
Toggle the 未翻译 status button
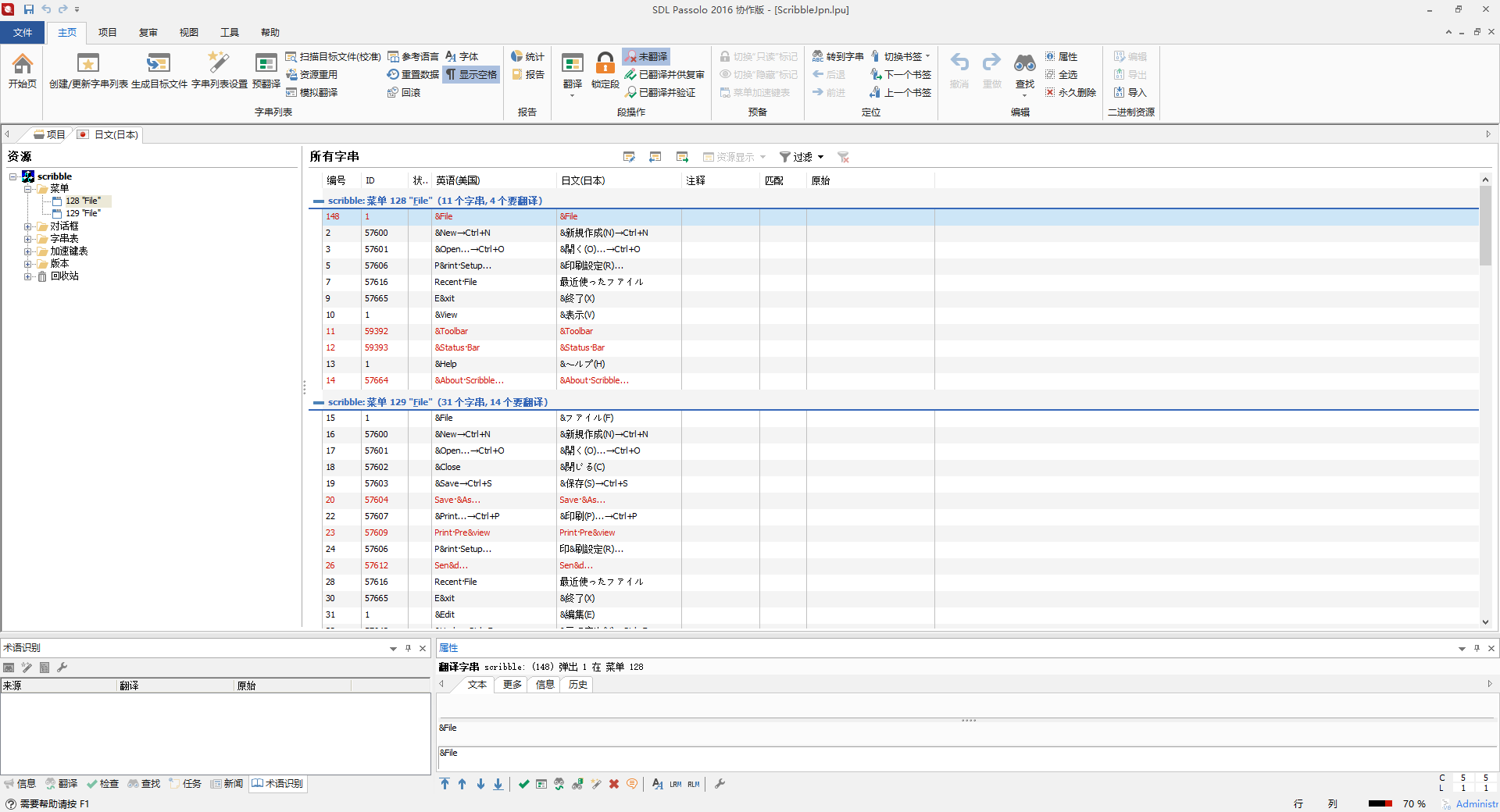[x=646, y=57]
